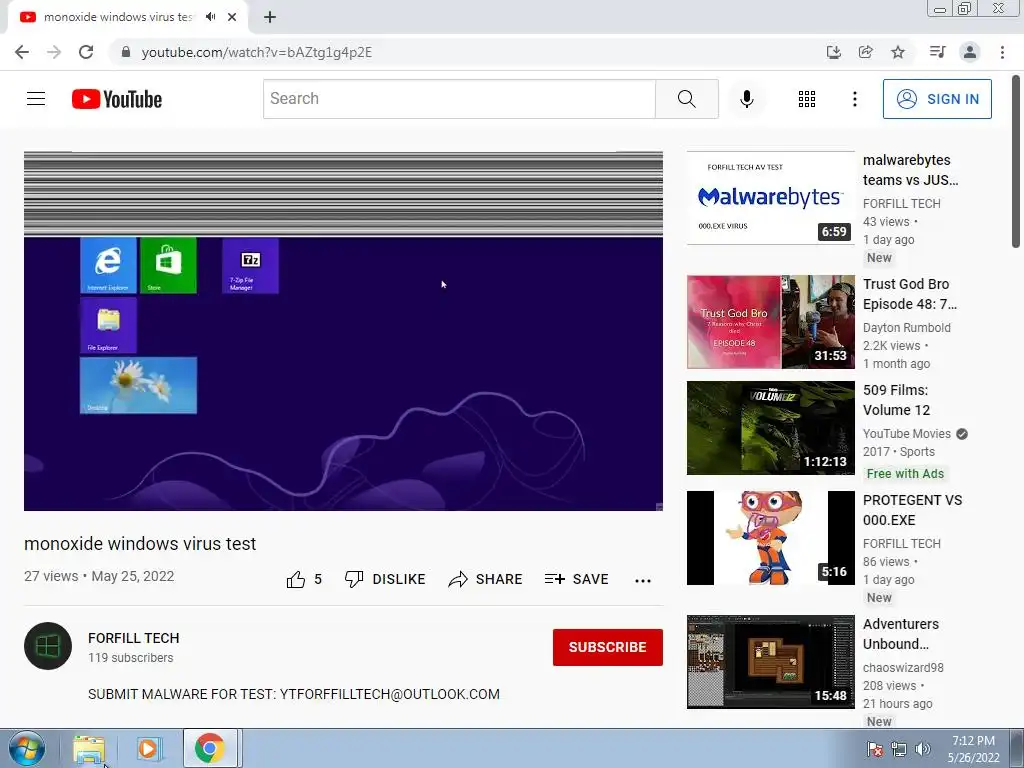Open the Adventurers Unbound video thumbnail
The image size is (1024, 768).
[x=771, y=662]
